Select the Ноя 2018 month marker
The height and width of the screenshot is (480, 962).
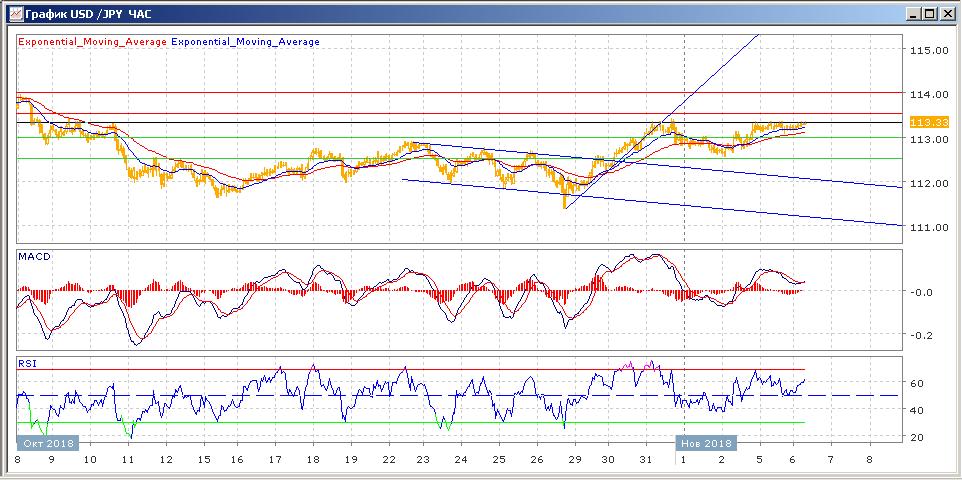(x=707, y=443)
